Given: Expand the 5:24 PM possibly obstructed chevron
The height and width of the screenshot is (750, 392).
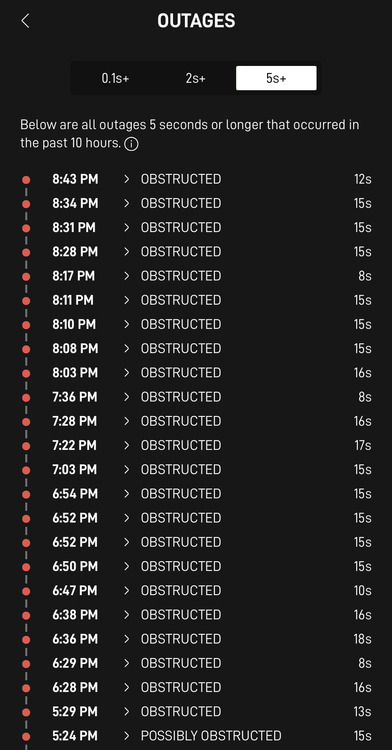Looking at the screenshot, I should tap(127, 736).
